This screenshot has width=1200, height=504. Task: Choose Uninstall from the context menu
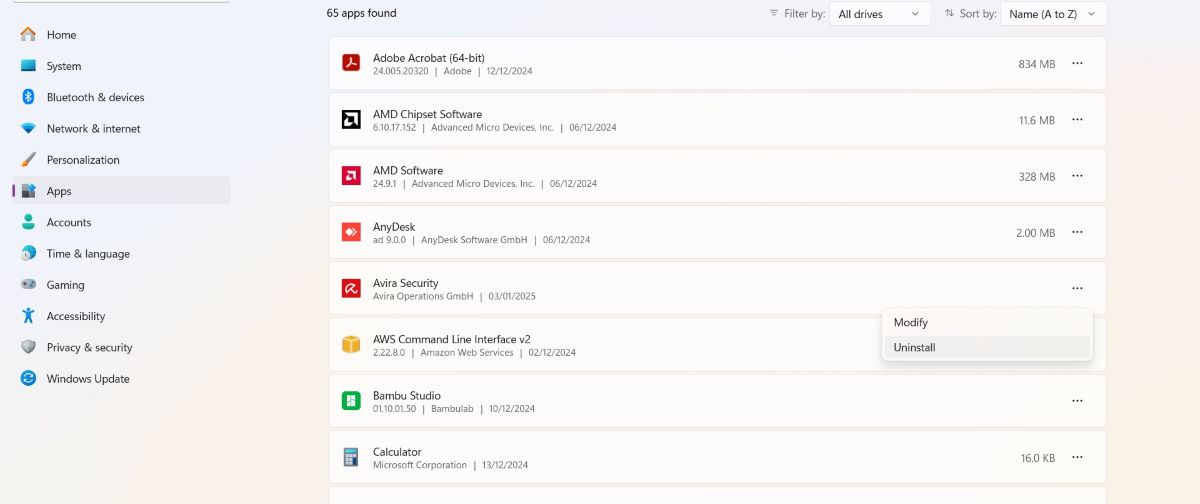tap(987, 348)
